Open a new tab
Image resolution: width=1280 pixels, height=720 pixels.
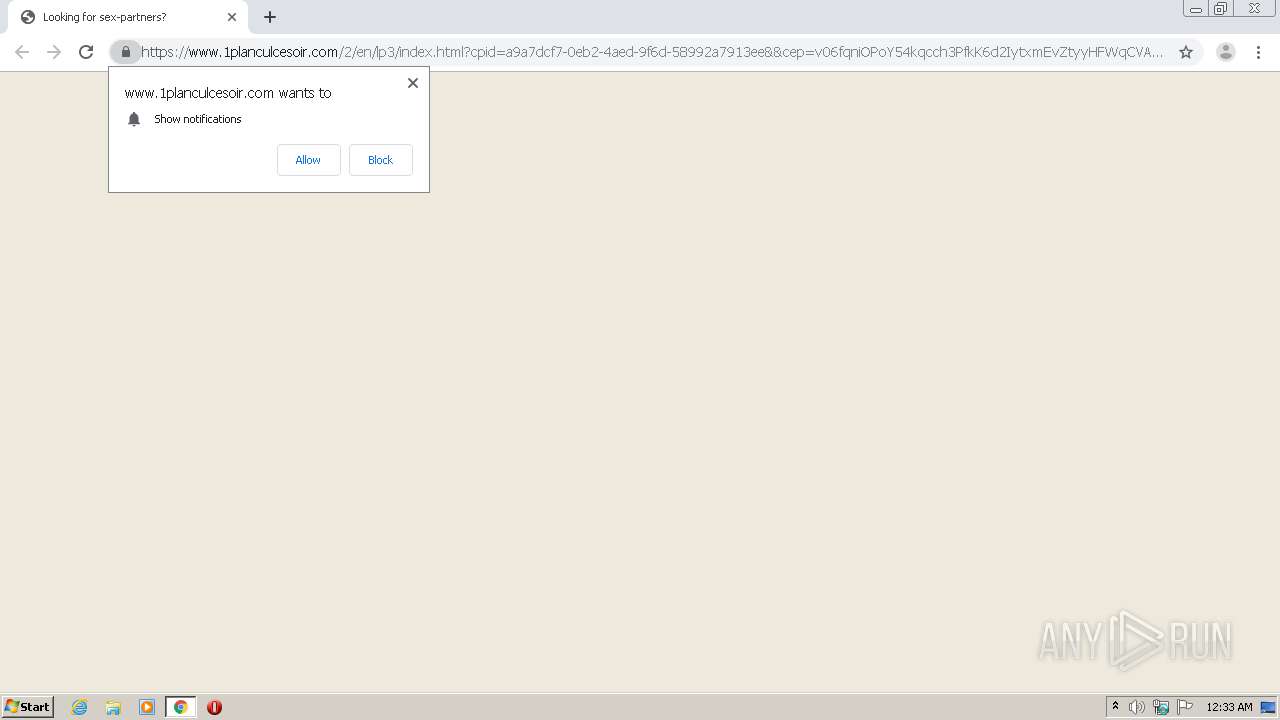click(270, 17)
